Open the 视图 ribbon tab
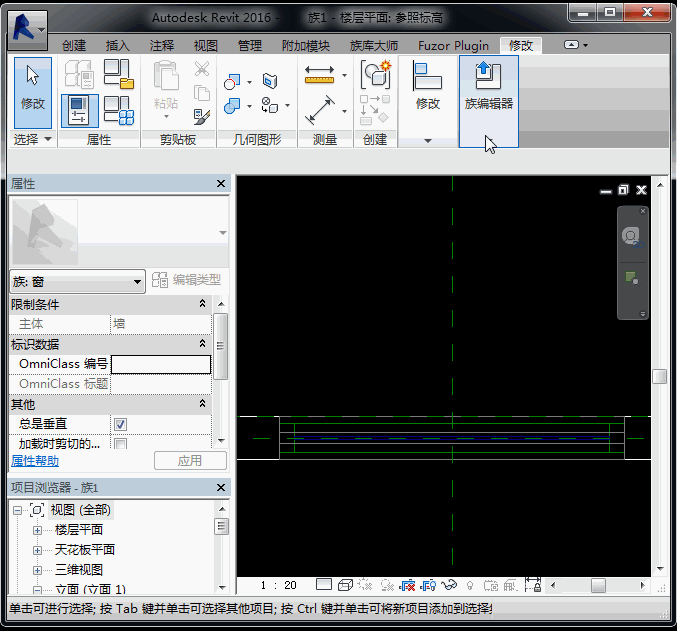This screenshot has height=631, width=677. pyautogui.click(x=205, y=46)
